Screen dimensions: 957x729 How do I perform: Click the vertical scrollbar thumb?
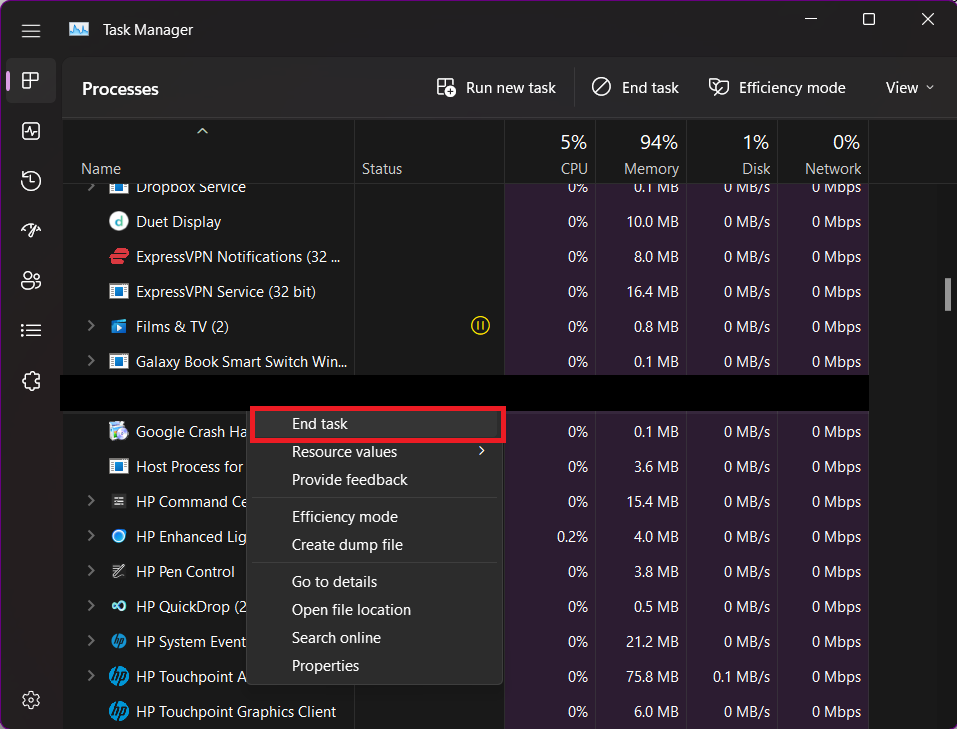(948, 294)
